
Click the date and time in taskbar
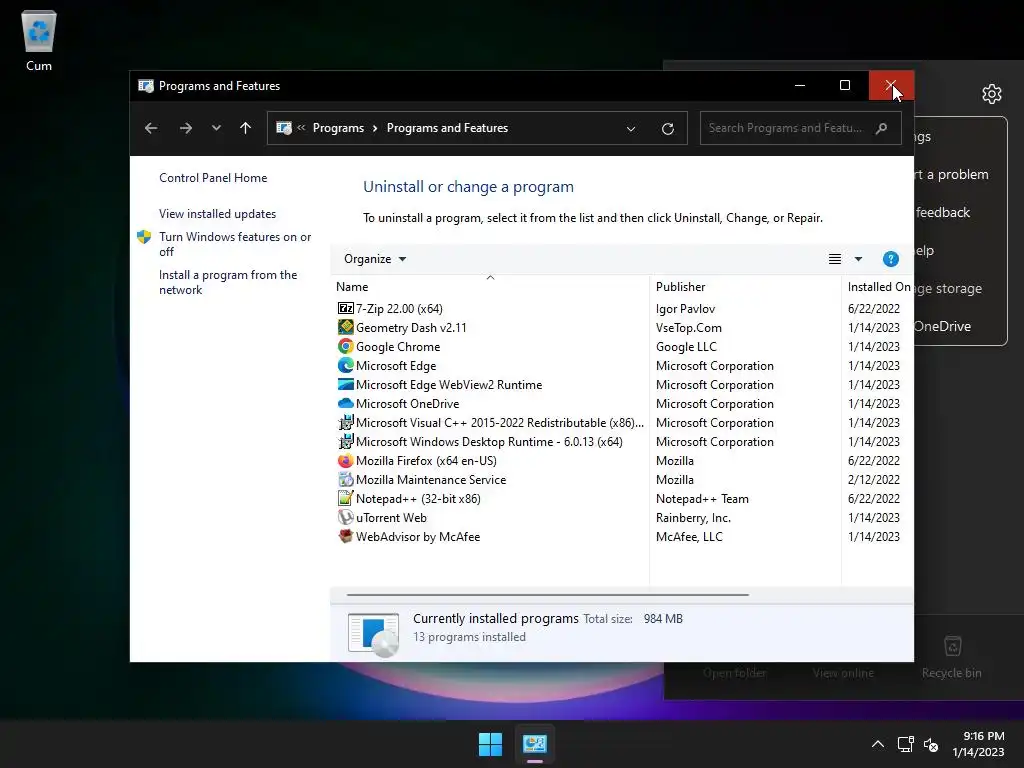tap(979, 744)
